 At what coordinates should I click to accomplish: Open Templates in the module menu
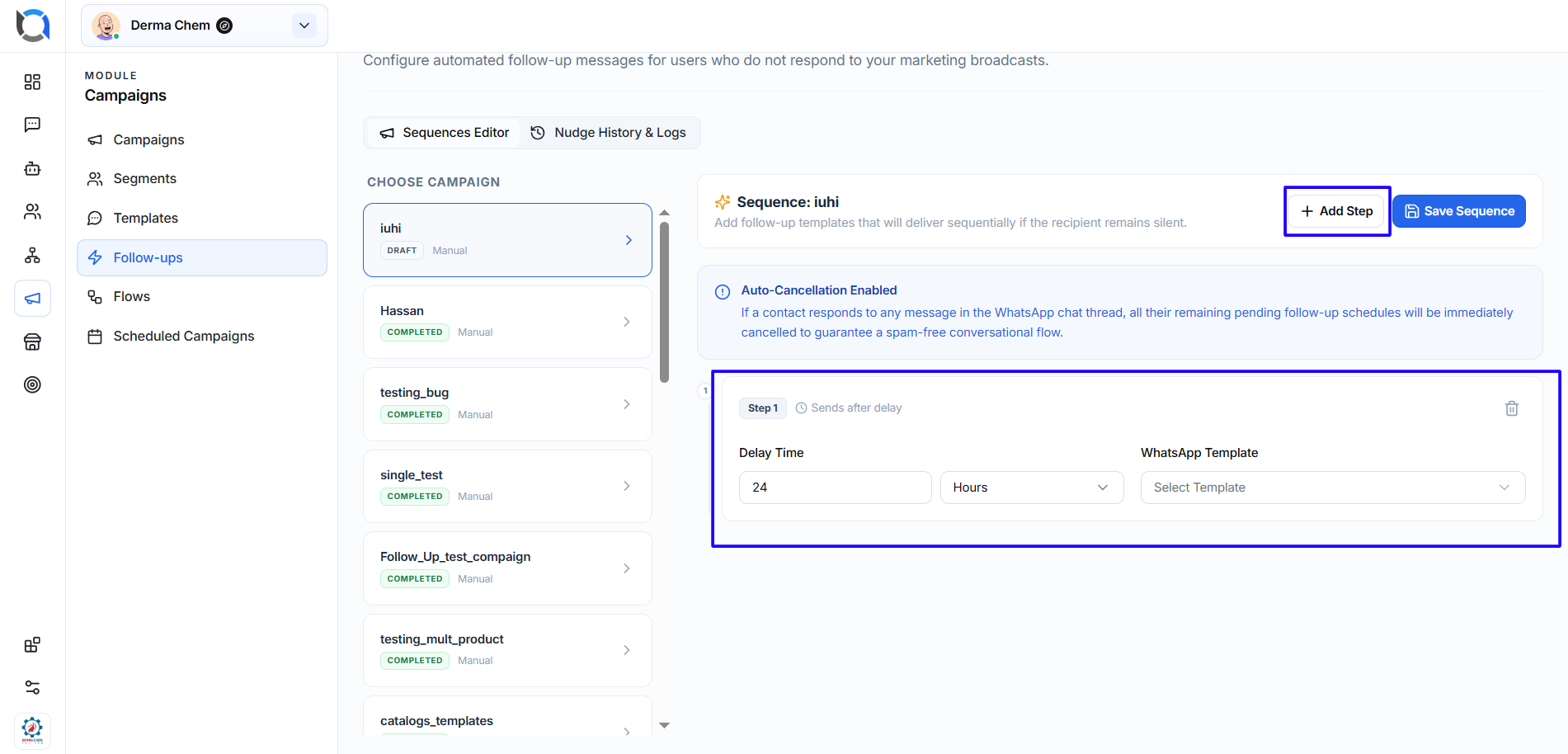(x=202, y=218)
